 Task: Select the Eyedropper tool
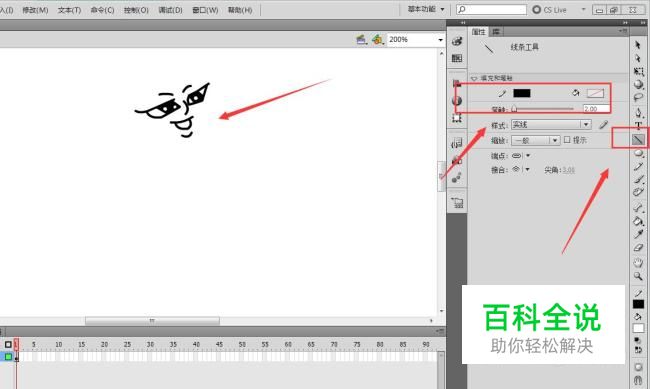638,234
